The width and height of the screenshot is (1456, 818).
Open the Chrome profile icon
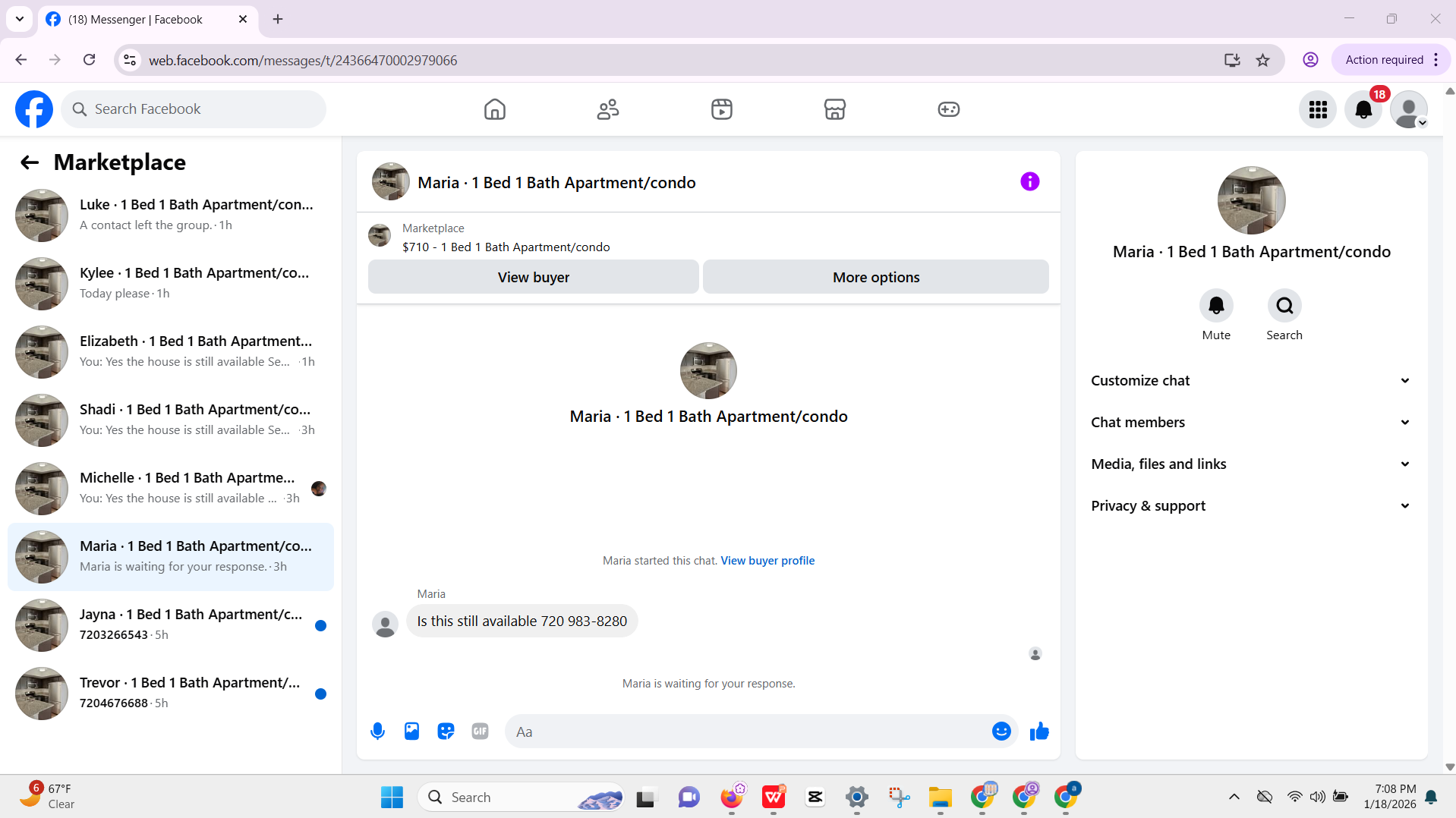(1310, 60)
